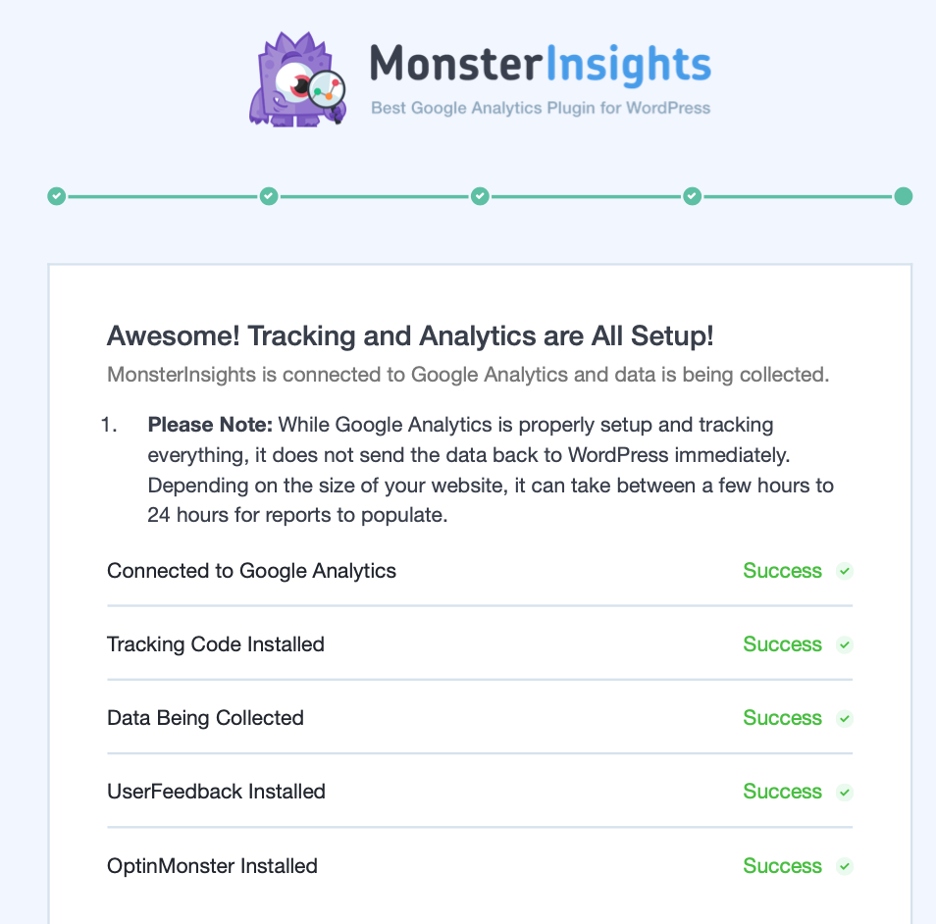The width and height of the screenshot is (936, 924).
Task: Click the checkmark icon beside Tracking Code Installed
Action: click(x=844, y=645)
